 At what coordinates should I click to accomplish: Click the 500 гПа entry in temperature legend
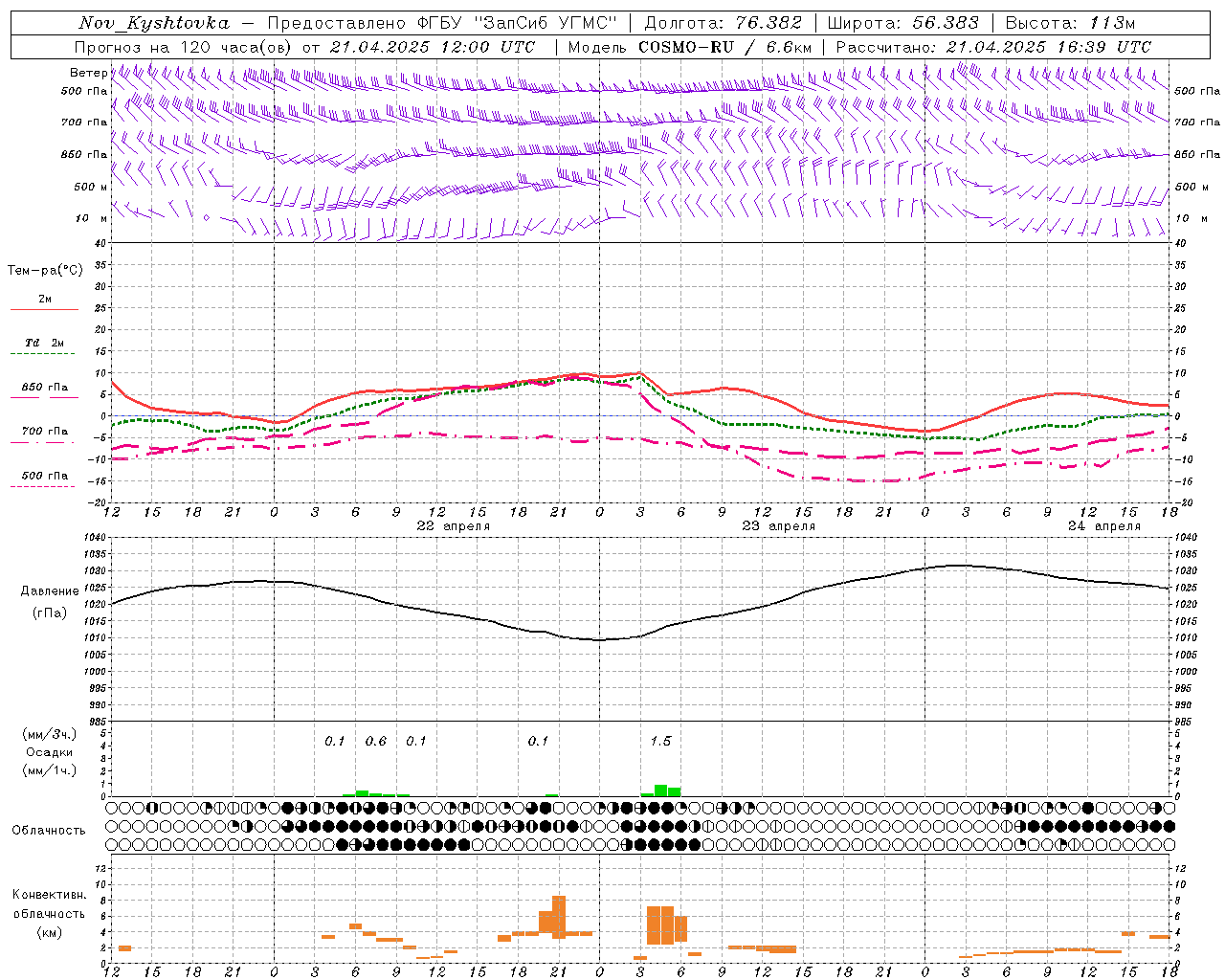(x=45, y=476)
